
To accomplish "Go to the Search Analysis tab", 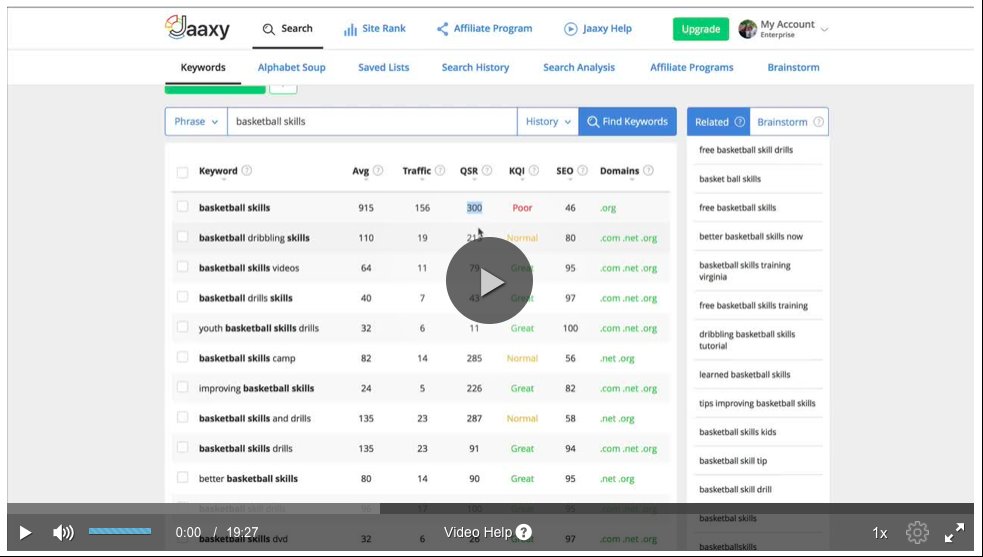I will click(579, 67).
